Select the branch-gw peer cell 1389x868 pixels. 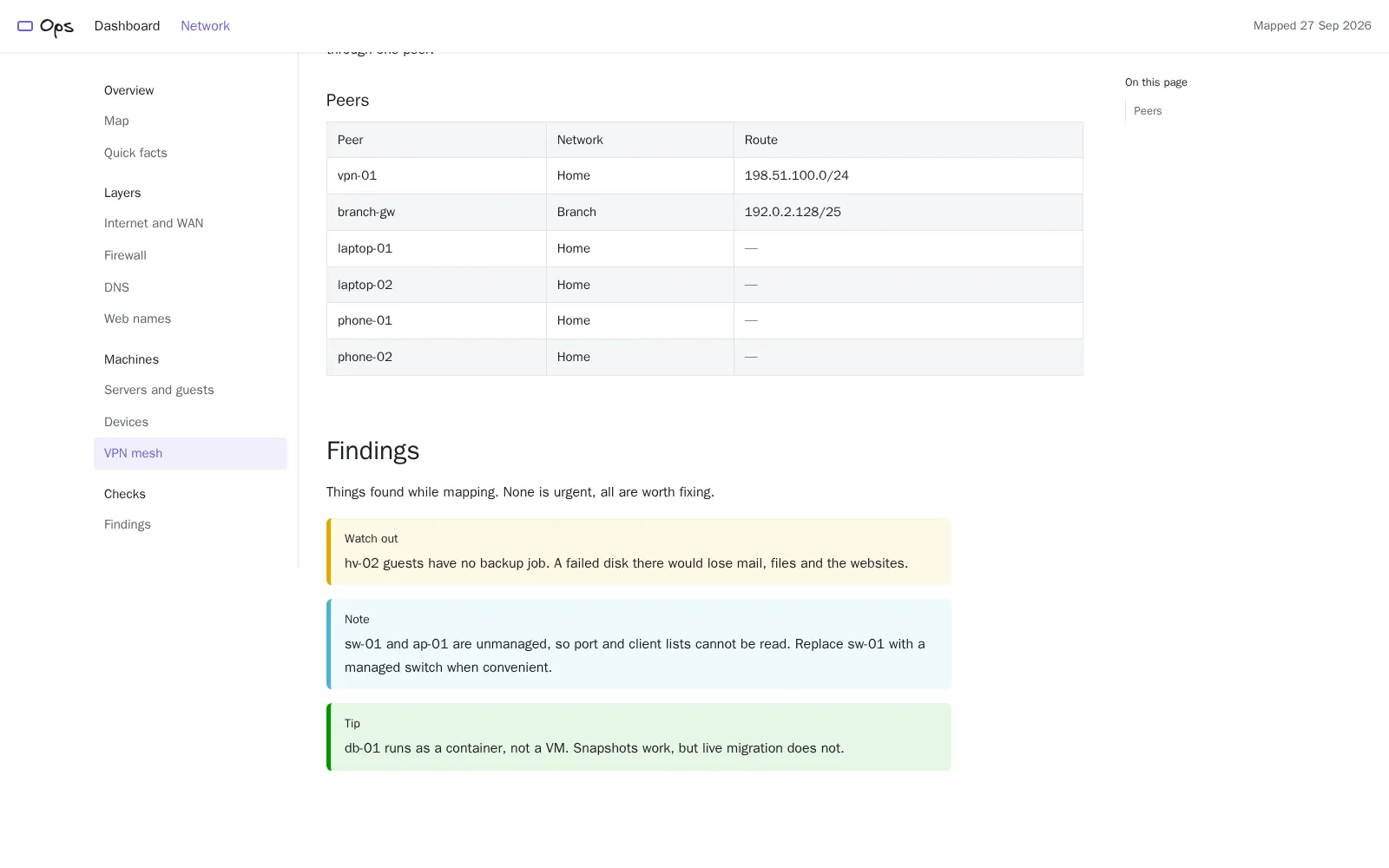(x=437, y=212)
